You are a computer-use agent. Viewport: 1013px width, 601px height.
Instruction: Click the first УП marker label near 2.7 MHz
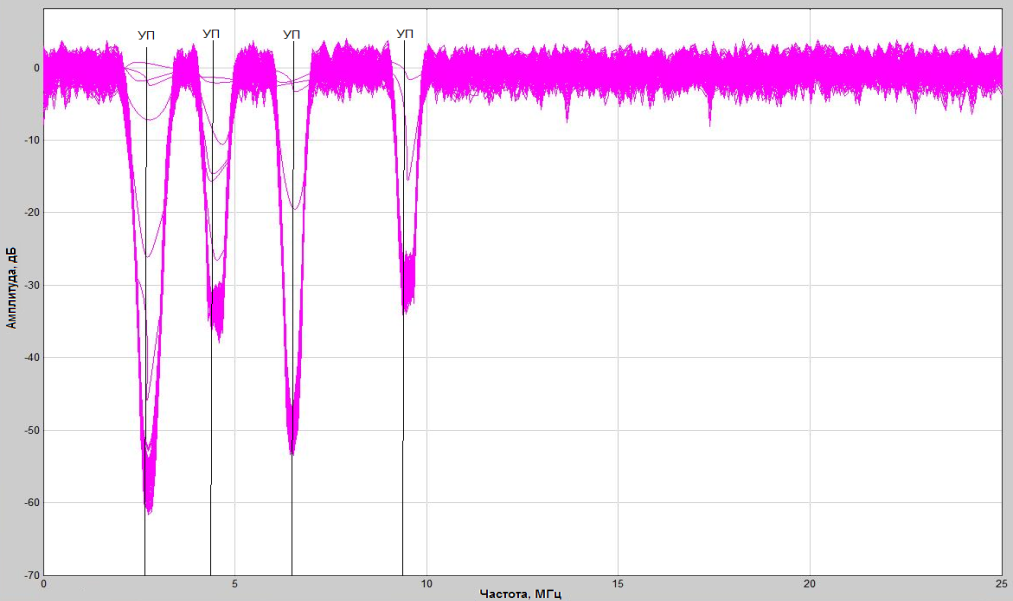146,36
